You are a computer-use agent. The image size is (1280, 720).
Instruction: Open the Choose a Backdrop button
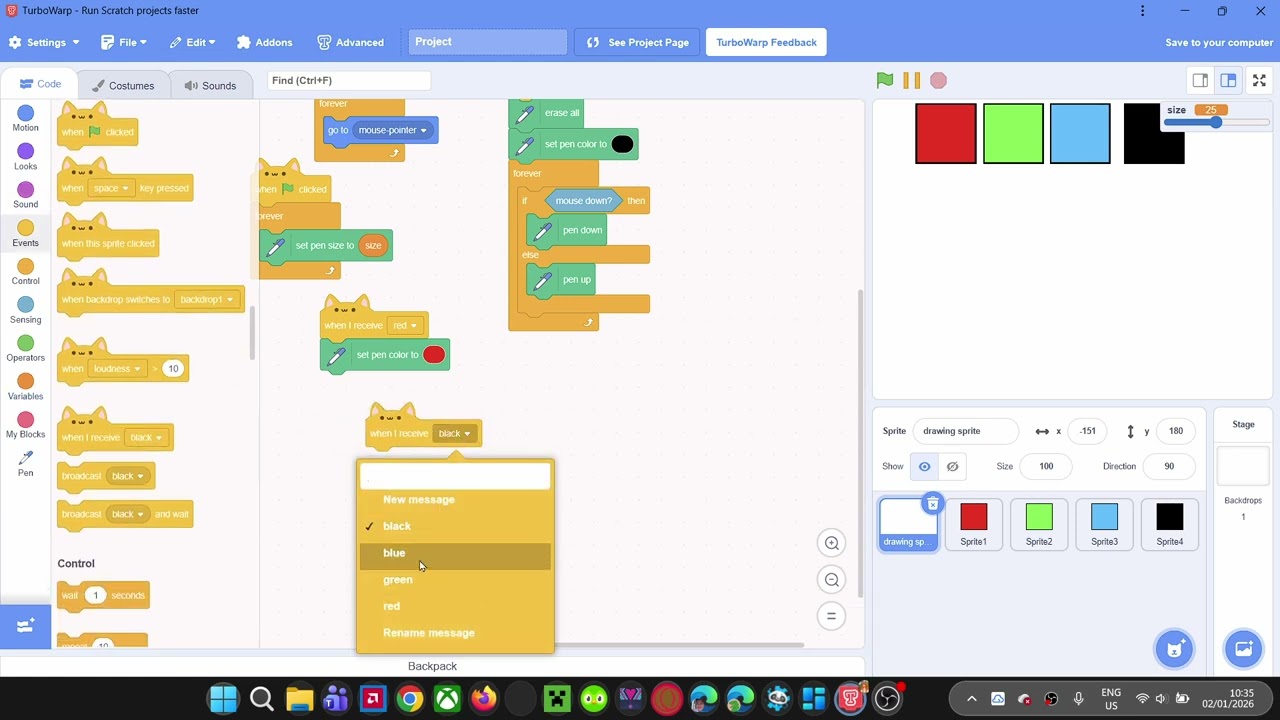(1243, 649)
